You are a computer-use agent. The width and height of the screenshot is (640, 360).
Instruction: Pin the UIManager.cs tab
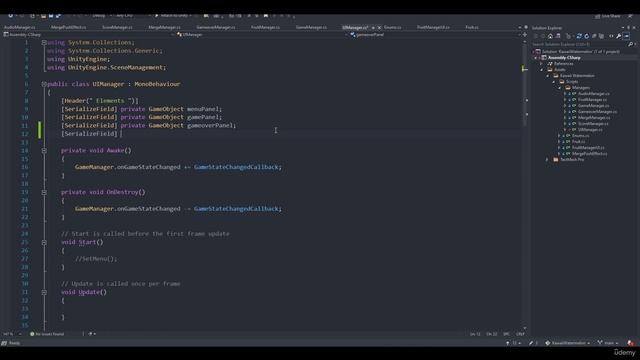pyautogui.click(x=373, y=27)
